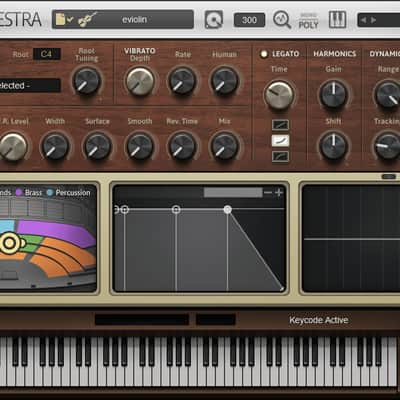The height and width of the screenshot is (400, 400).
Task: Click the wide black display above keyboard
Action: [142, 319]
